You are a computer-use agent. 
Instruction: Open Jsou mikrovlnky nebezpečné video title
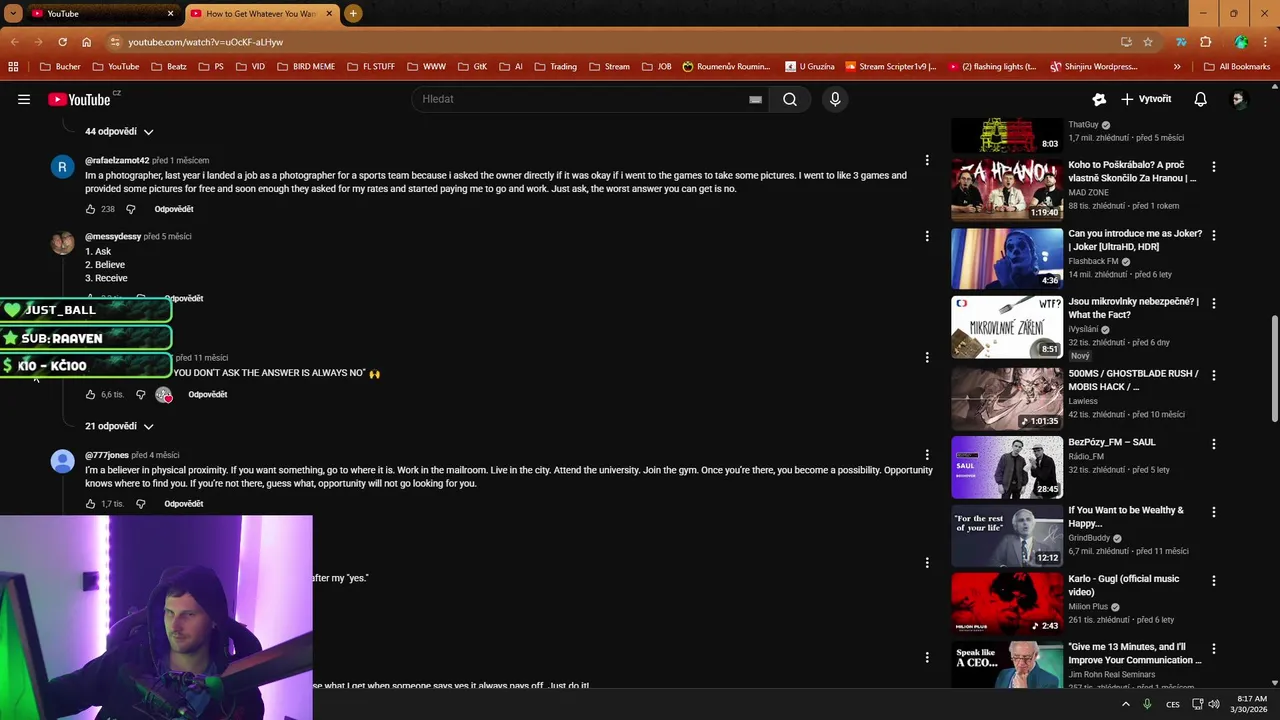1133,308
